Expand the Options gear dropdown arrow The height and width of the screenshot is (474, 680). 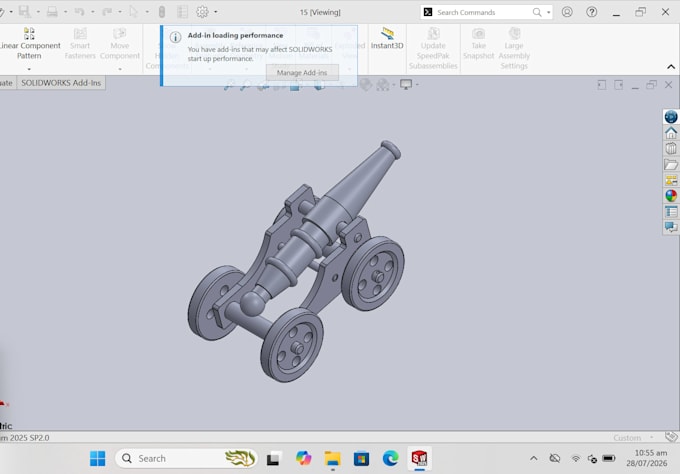pyautogui.click(x=216, y=12)
